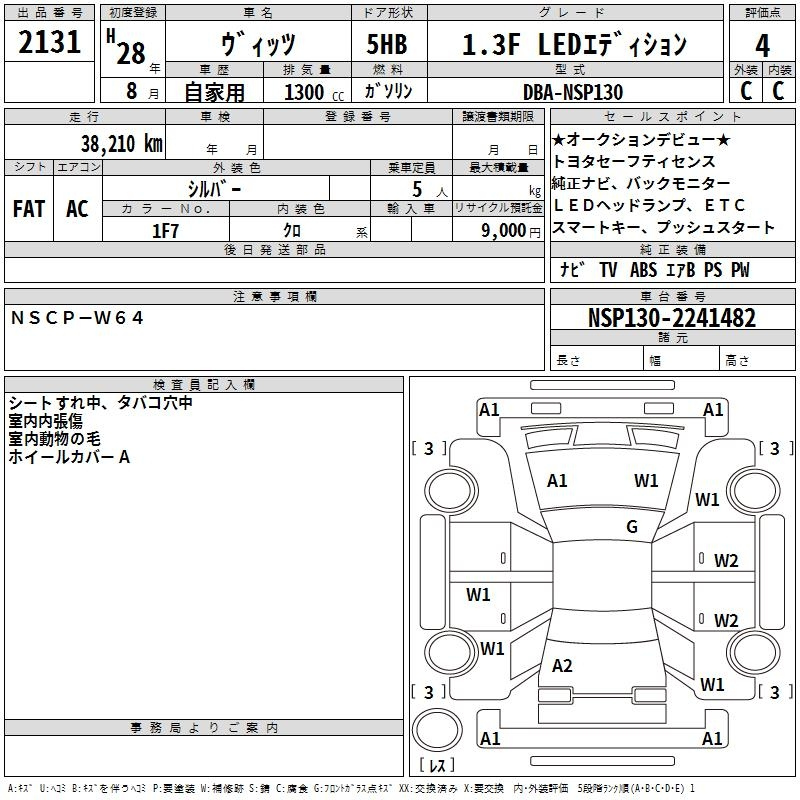Click the overall score 4

(762, 45)
